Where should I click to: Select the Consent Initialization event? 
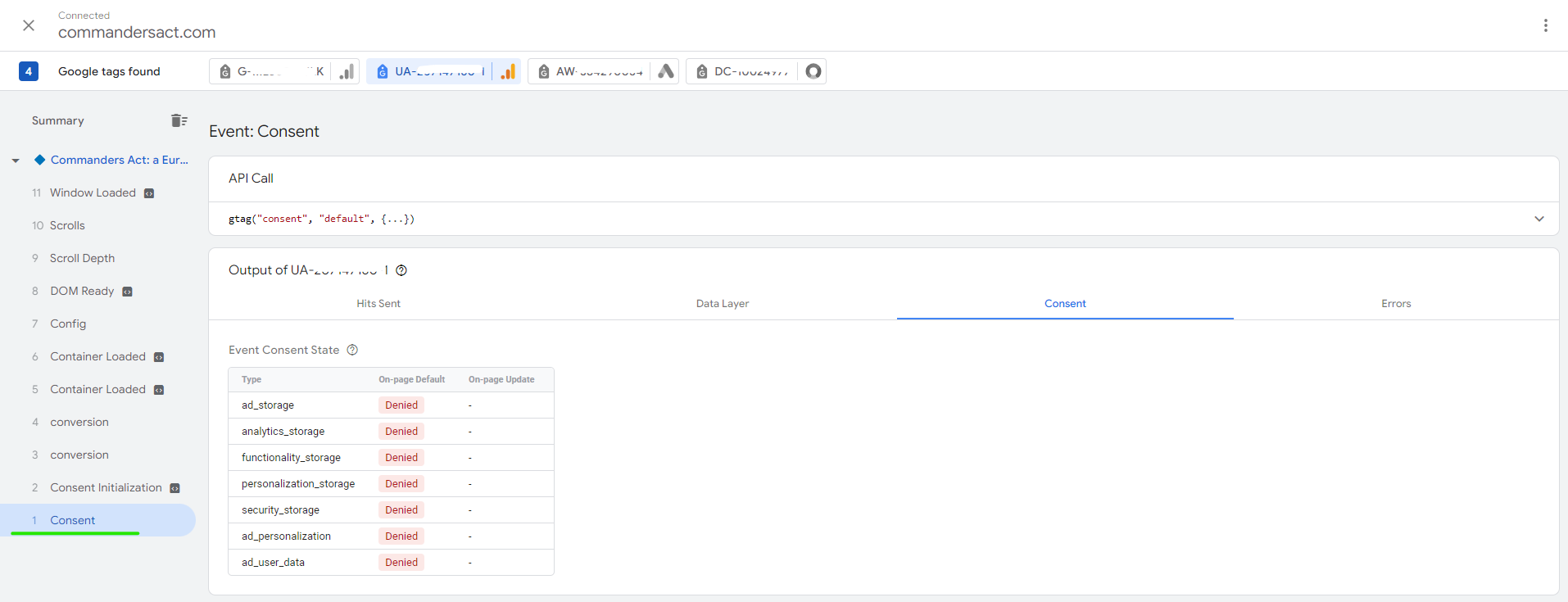click(106, 487)
